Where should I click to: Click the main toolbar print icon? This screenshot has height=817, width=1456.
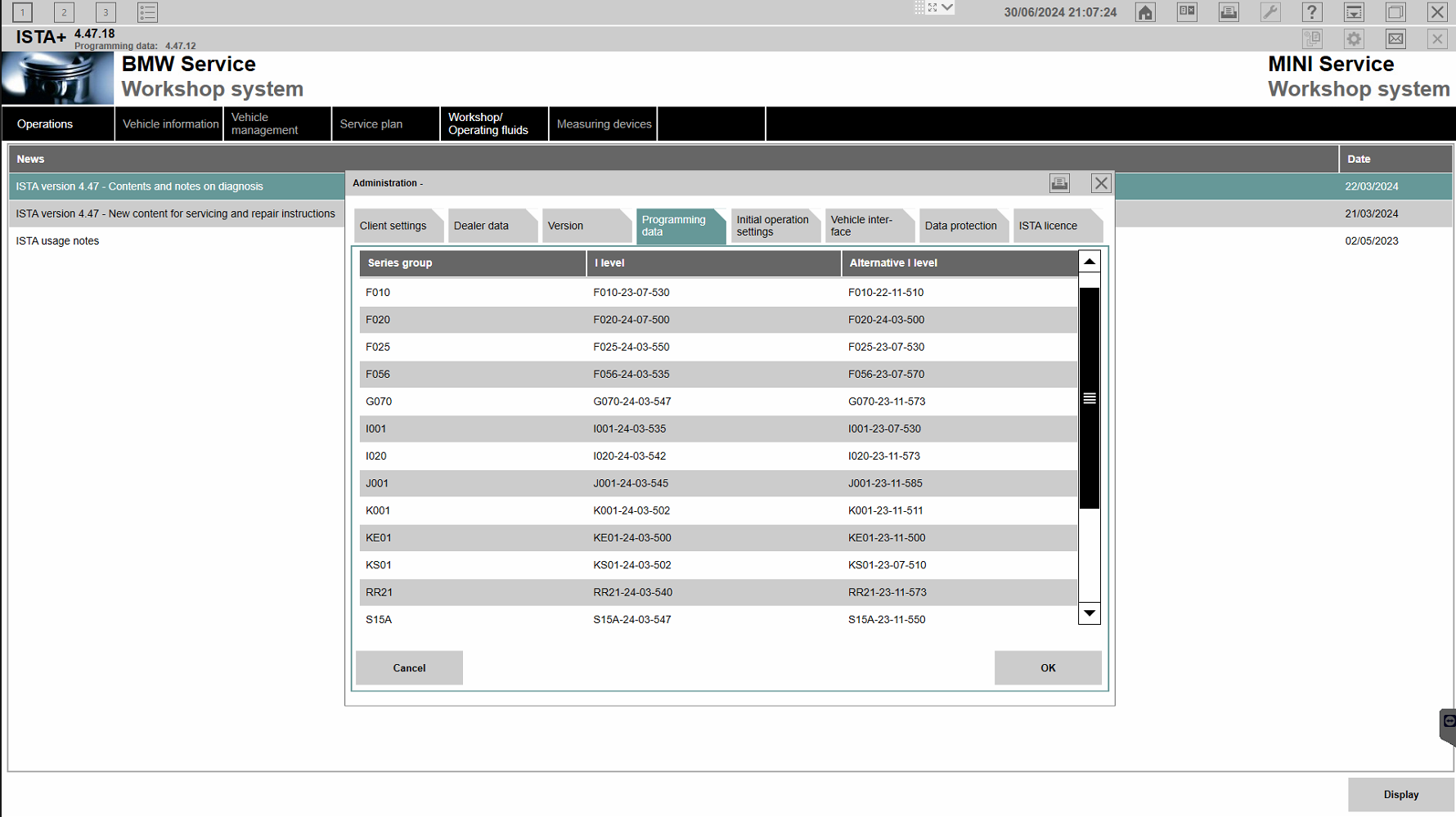click(x=1229, y=12)
